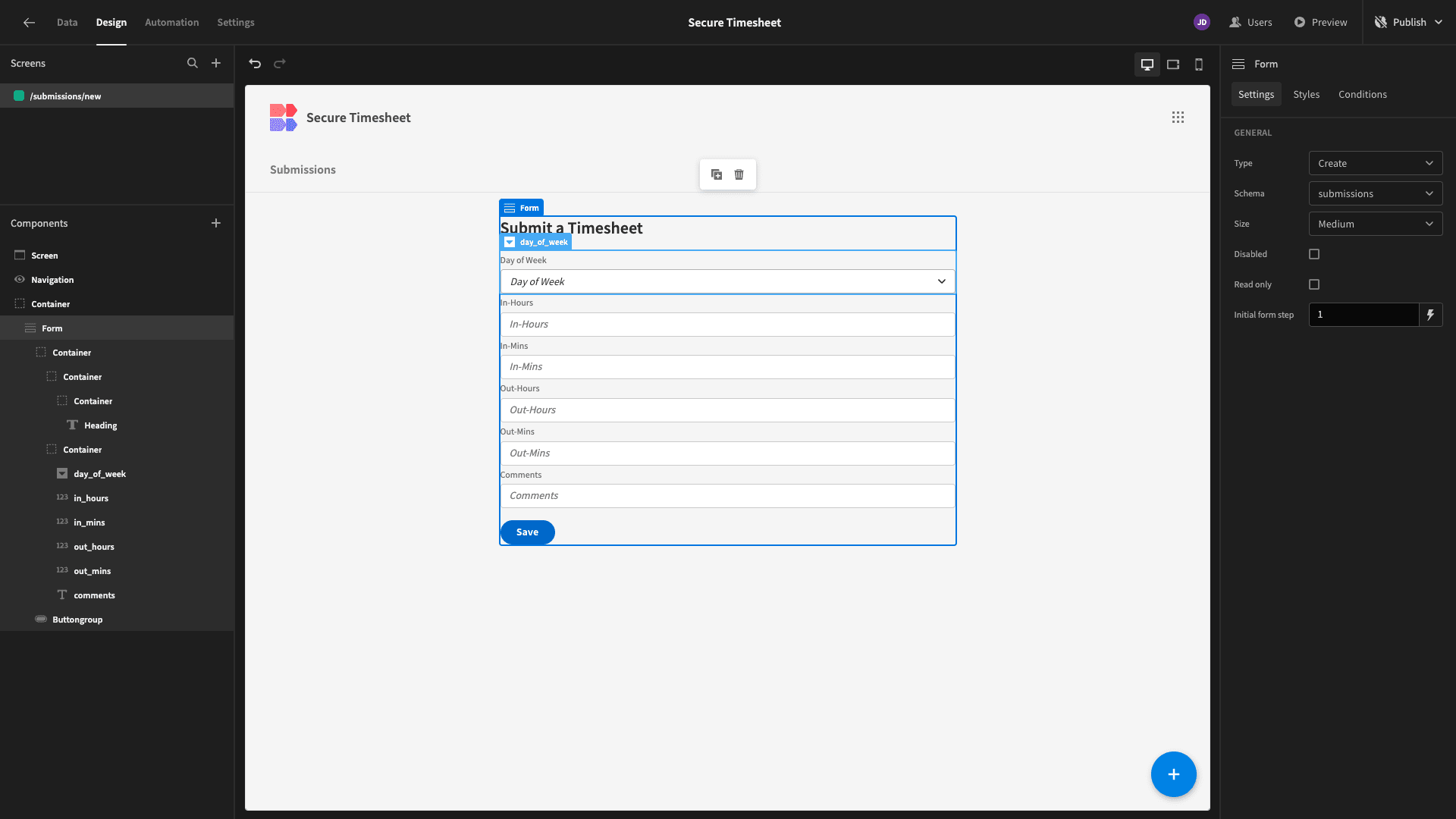Open the Size dropdown set to Medium

click(x=1376, y=224)
